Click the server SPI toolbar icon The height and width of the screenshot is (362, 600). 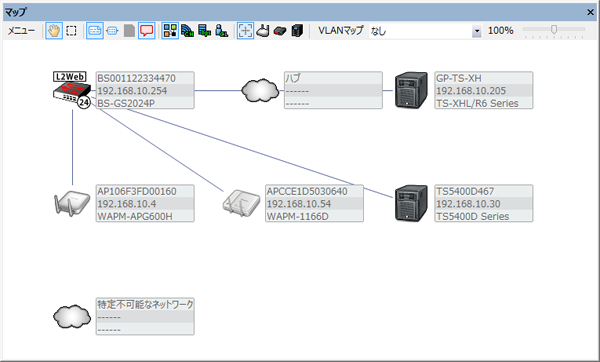click(205, 31)
